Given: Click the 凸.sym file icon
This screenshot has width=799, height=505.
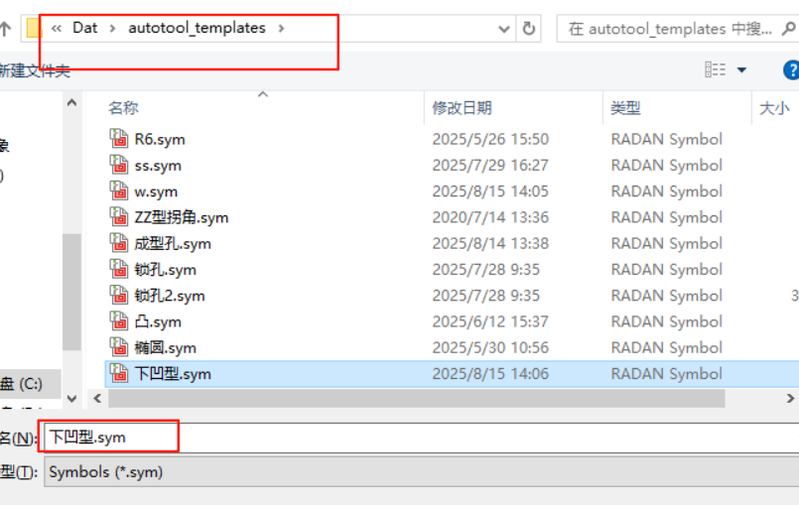Looking at the screenshot, I should [x=119, y=321].
